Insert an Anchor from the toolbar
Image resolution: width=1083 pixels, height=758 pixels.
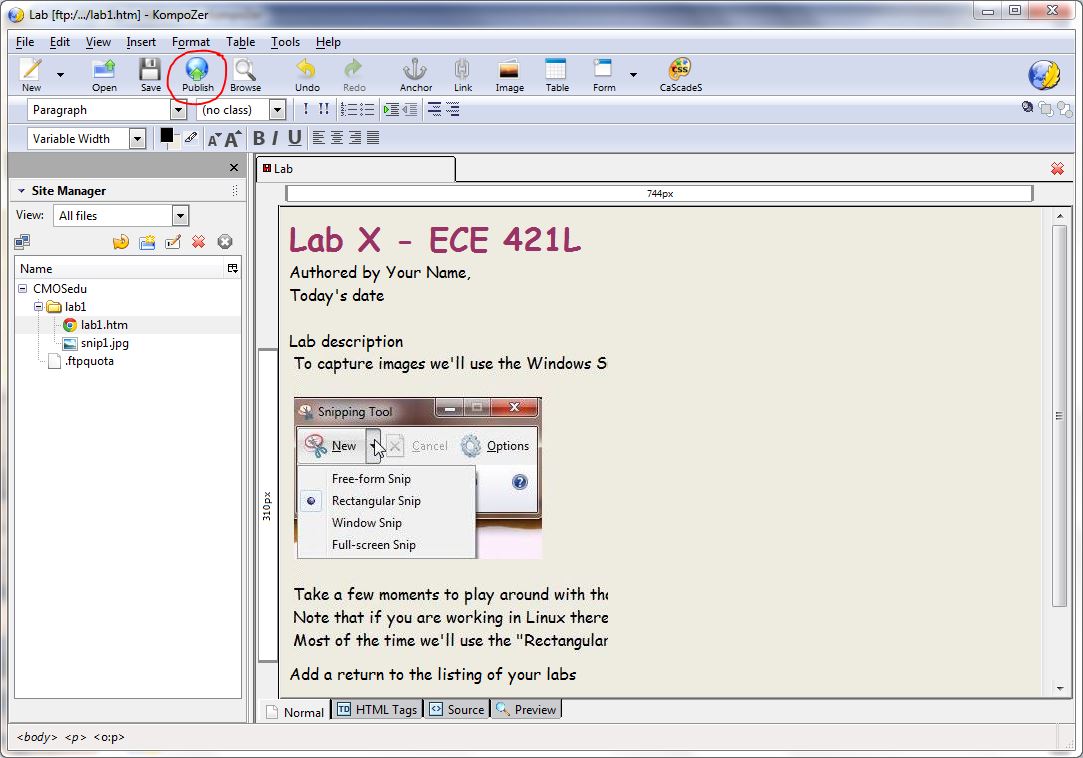click(415, 72)
